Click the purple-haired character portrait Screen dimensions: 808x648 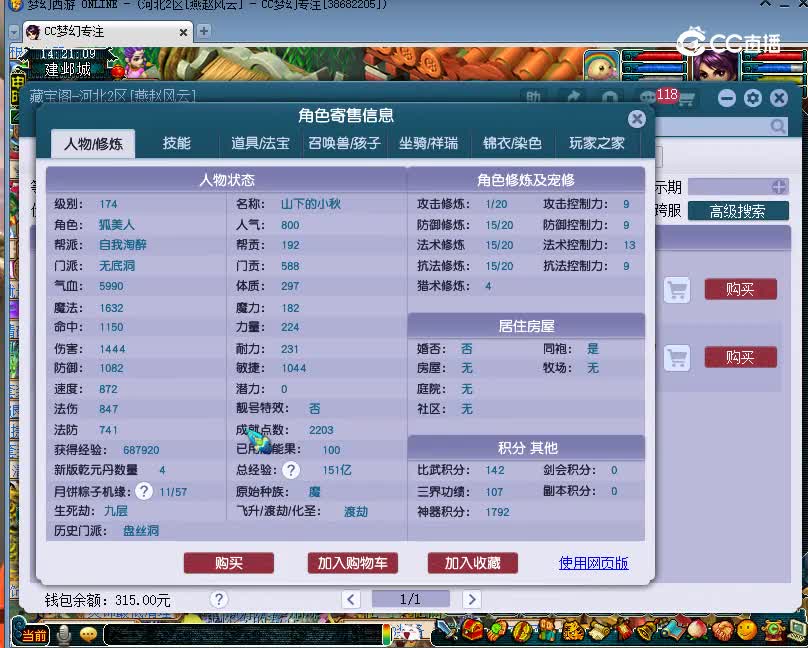point(716,64)
